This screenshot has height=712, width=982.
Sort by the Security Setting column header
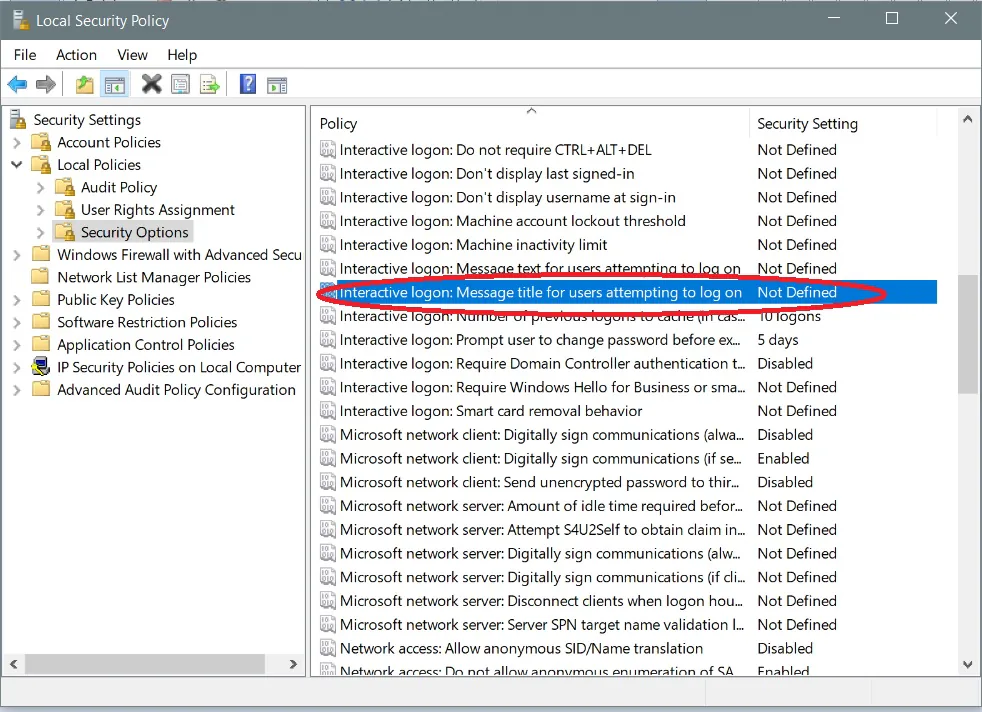tap(843, 123)
